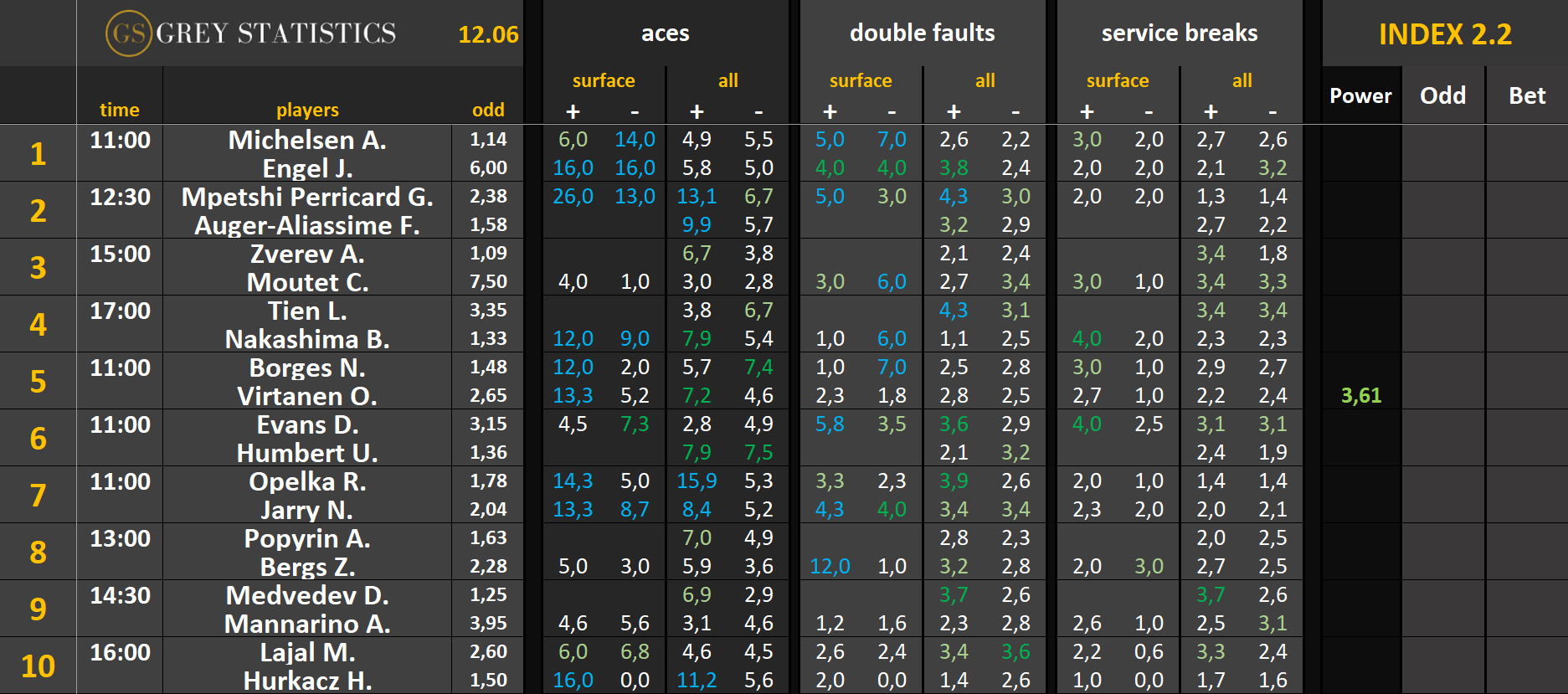1568x694 pixels.
Task: Click player name Zverev A.
Action: coord(307,254)
